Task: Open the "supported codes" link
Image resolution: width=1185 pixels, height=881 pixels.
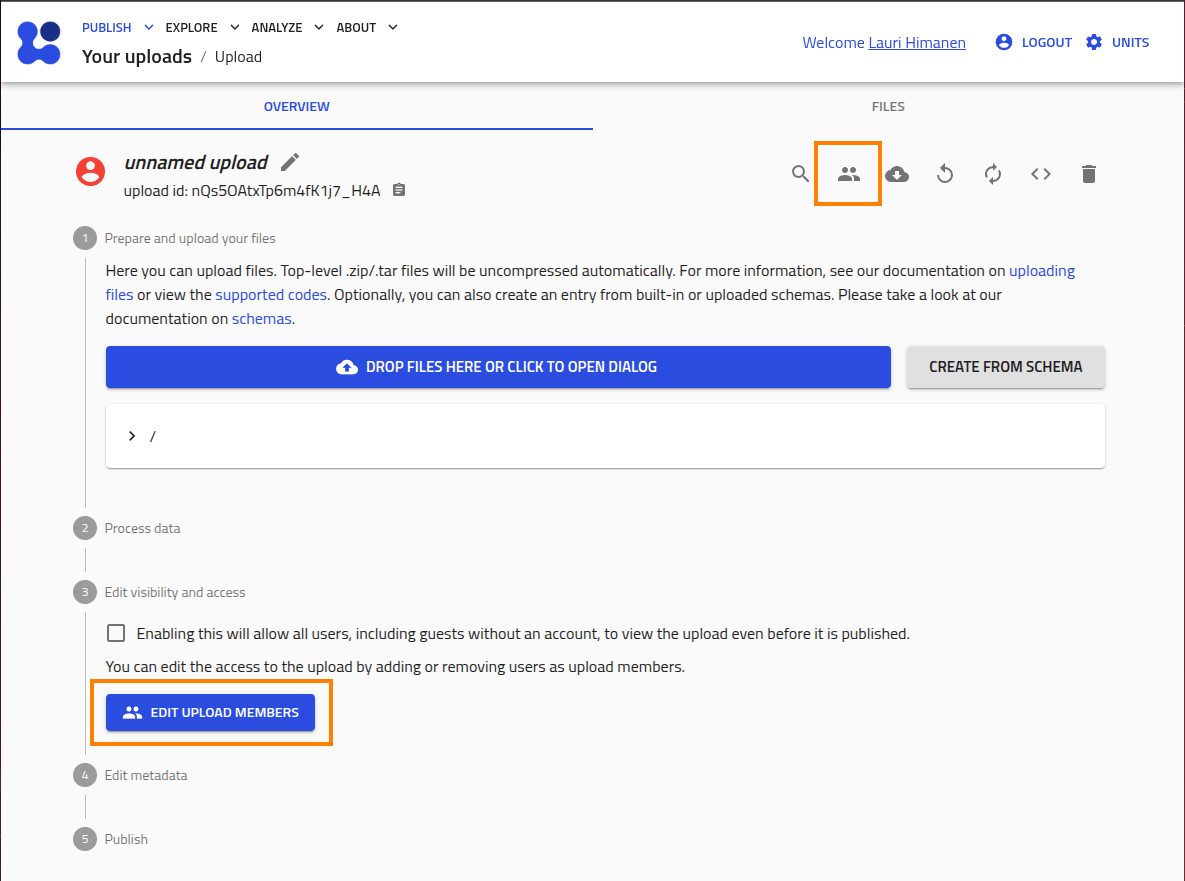Action: coord(271,295)
